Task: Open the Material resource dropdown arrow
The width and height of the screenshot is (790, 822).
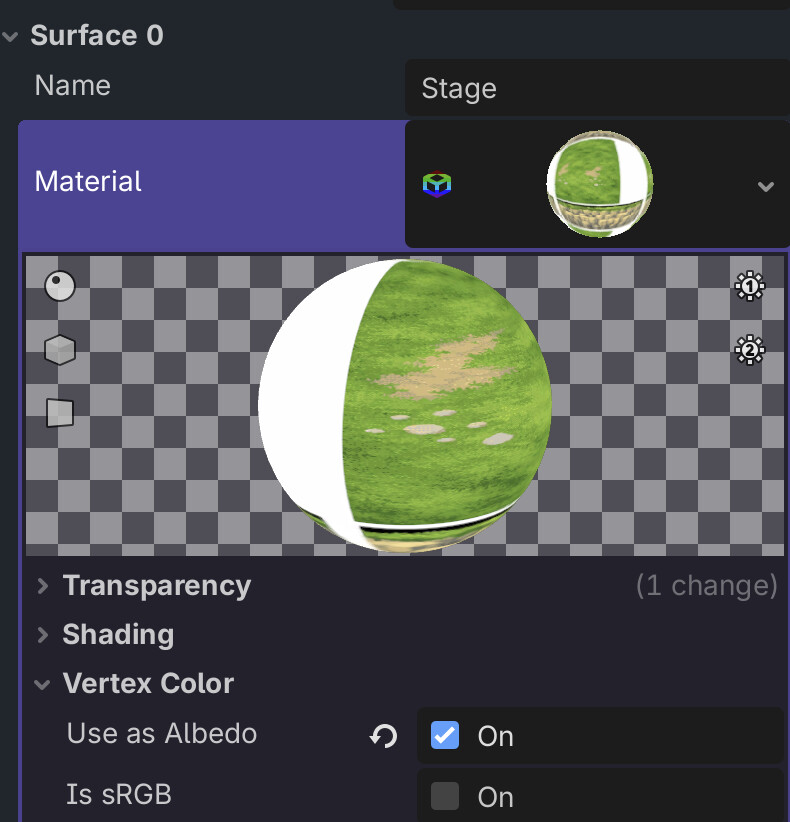Action: [x=766, y=186]
